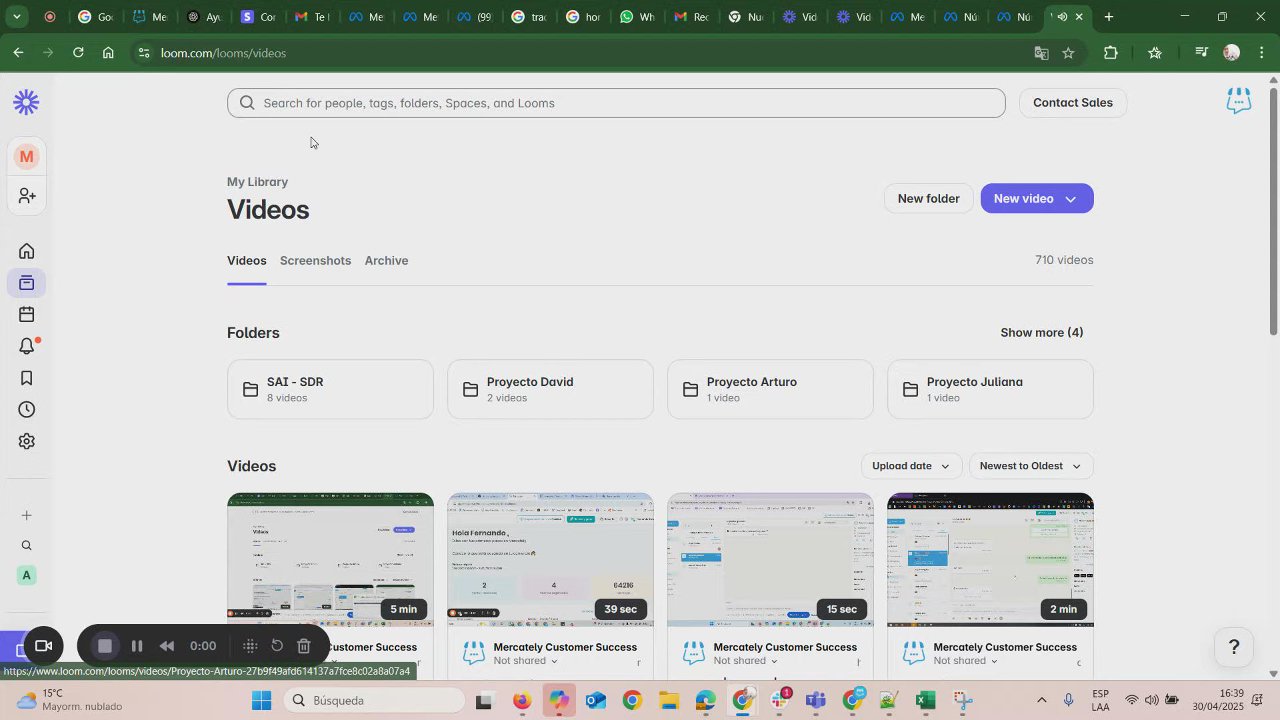The height and width of the screenshot is (720, 1280).
Task: Go to Home in the sidebar
Action: [27, 251]
